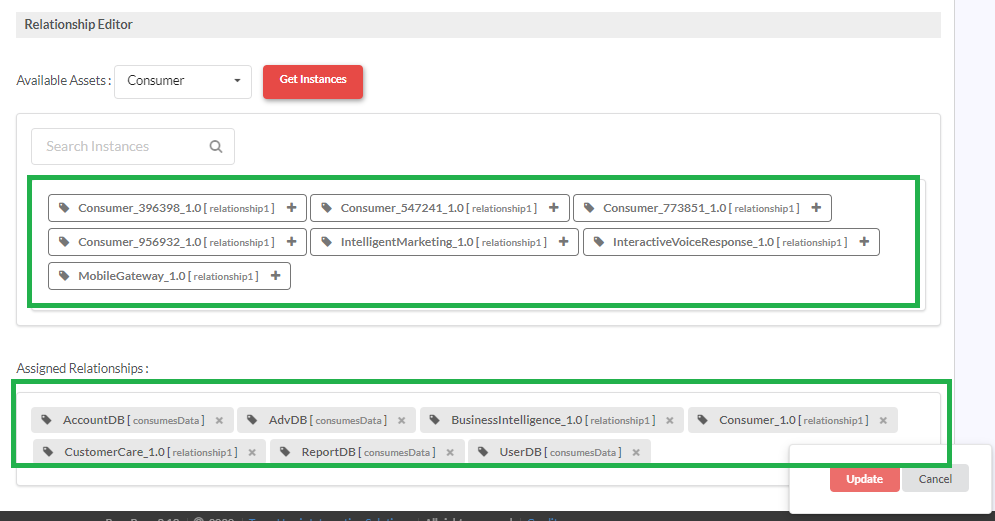Click the Get Instances button
This screenshot has width=995, height=521.
313,81
